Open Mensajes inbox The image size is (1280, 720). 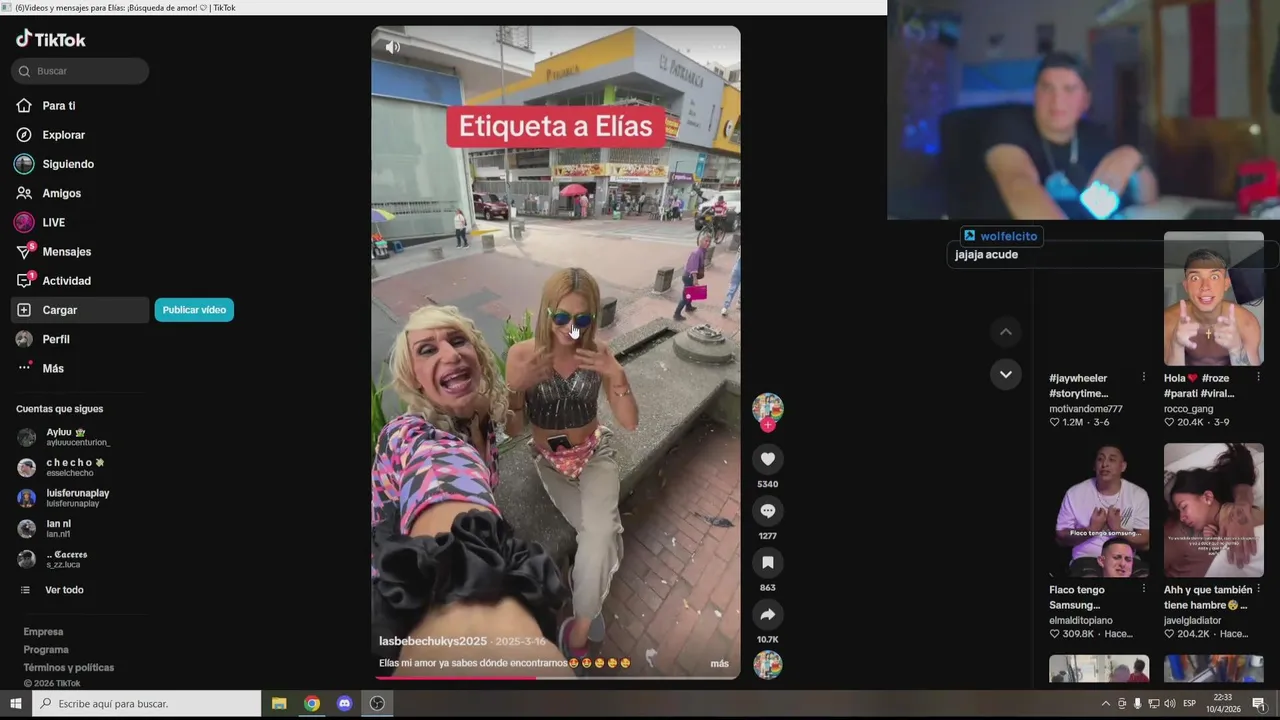click(66, 252)
